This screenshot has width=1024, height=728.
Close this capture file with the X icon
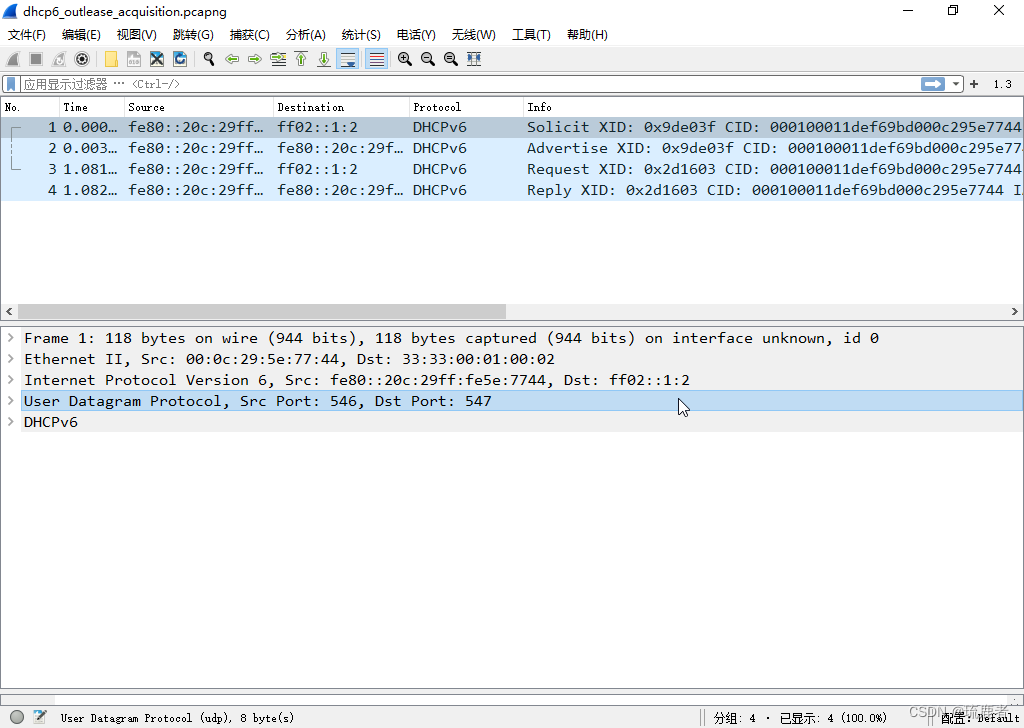coord(157,59)
